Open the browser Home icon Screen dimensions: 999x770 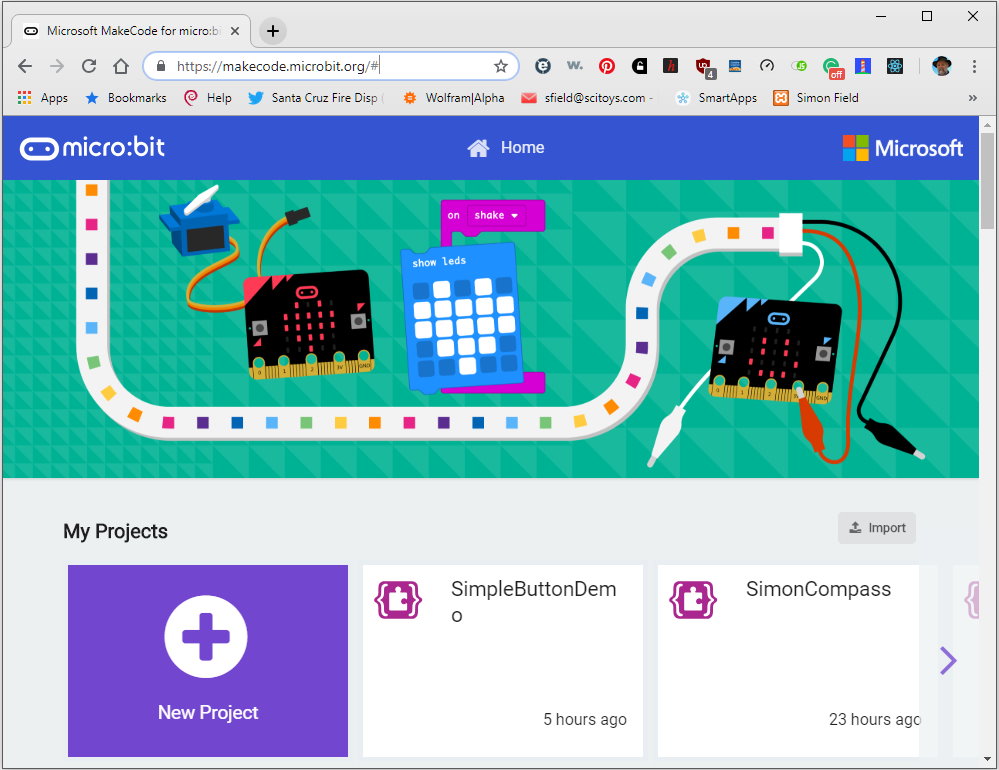[x=121, y=66]
